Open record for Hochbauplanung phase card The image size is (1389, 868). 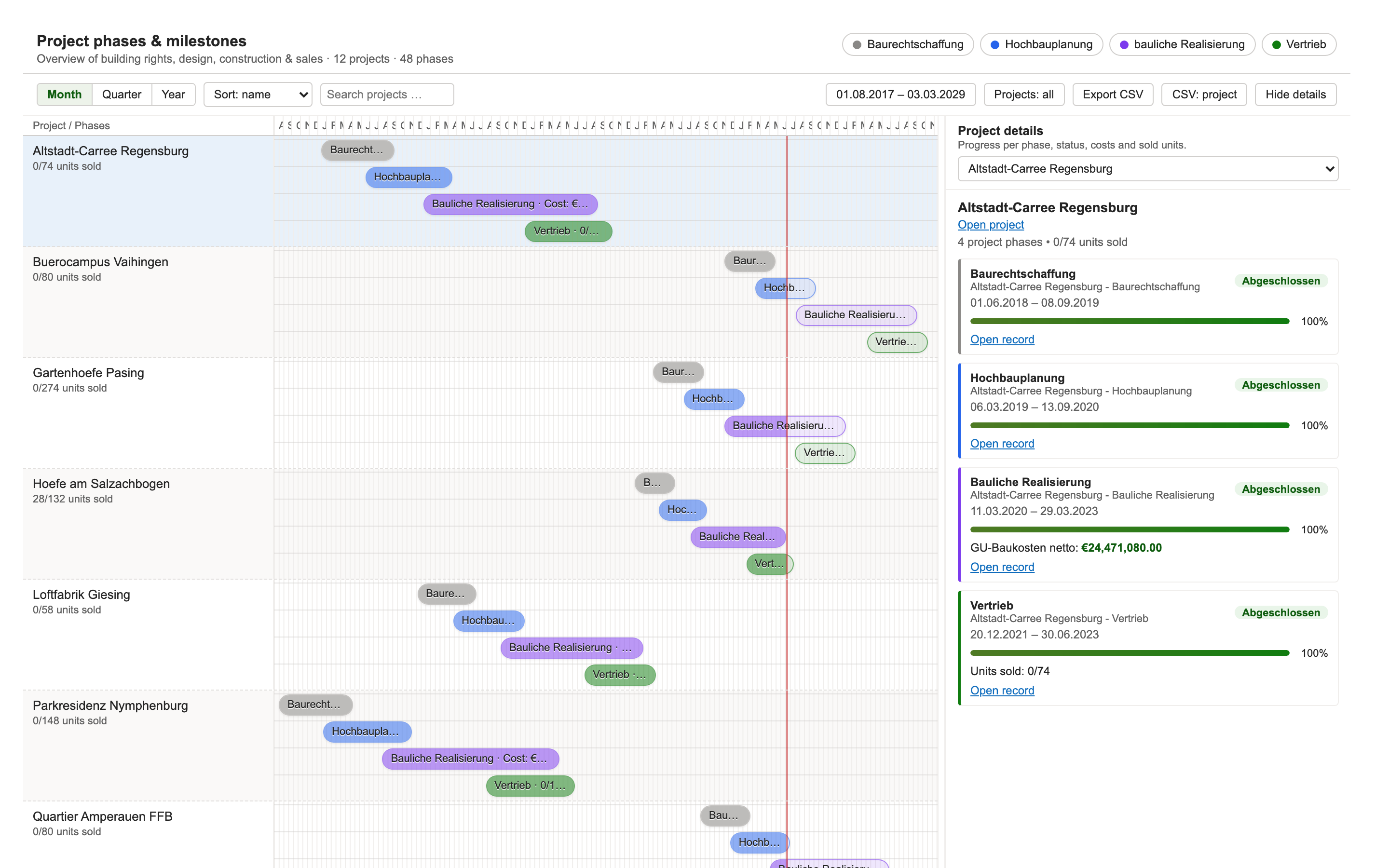[x=1002, y=443]
